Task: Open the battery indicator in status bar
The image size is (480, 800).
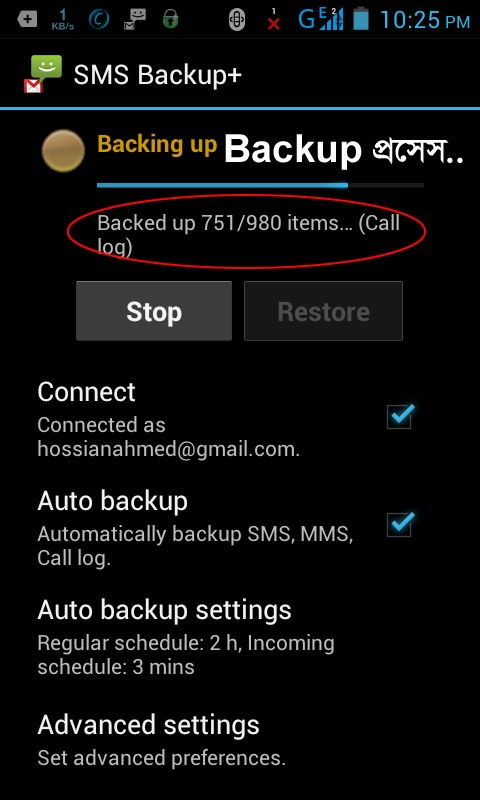Action: (361, 18)
